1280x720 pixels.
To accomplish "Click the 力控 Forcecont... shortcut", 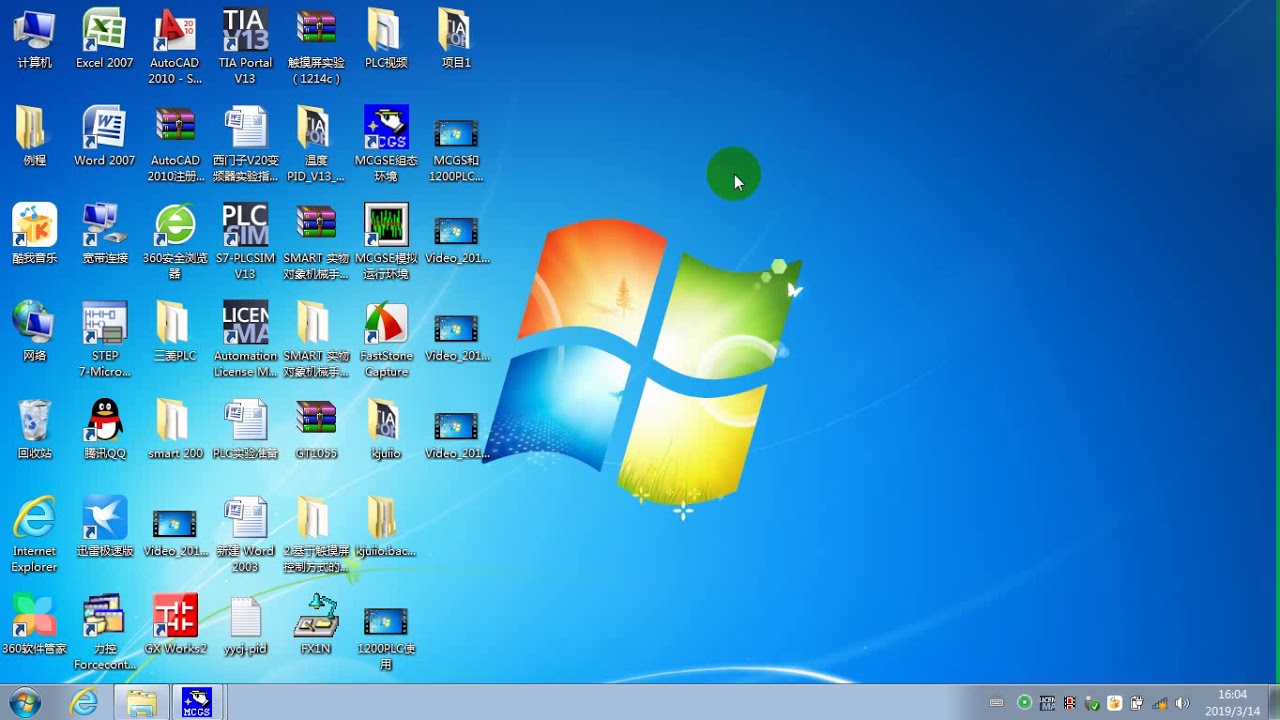I will point(104,633).
